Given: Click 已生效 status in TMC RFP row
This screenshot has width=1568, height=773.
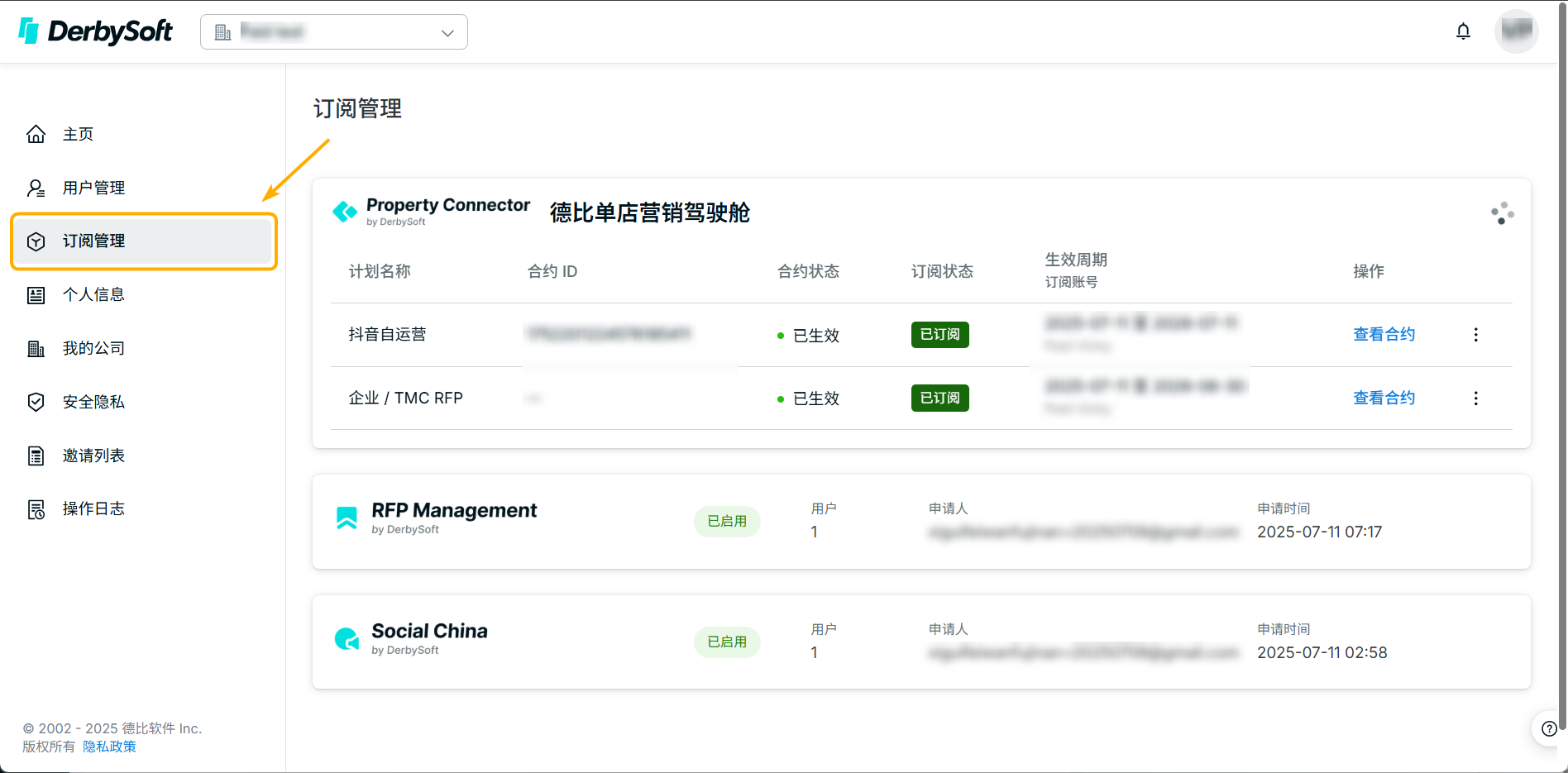Looking at the screenshot, I should (808, 398).
